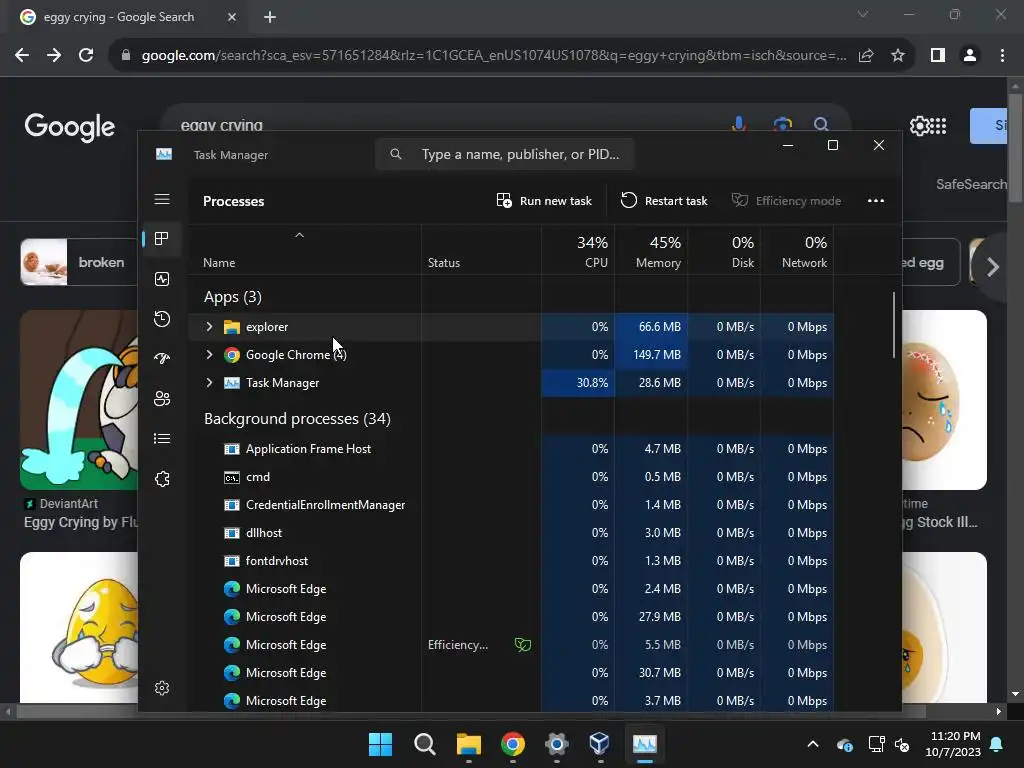Click the Google logo

(70, 127)
